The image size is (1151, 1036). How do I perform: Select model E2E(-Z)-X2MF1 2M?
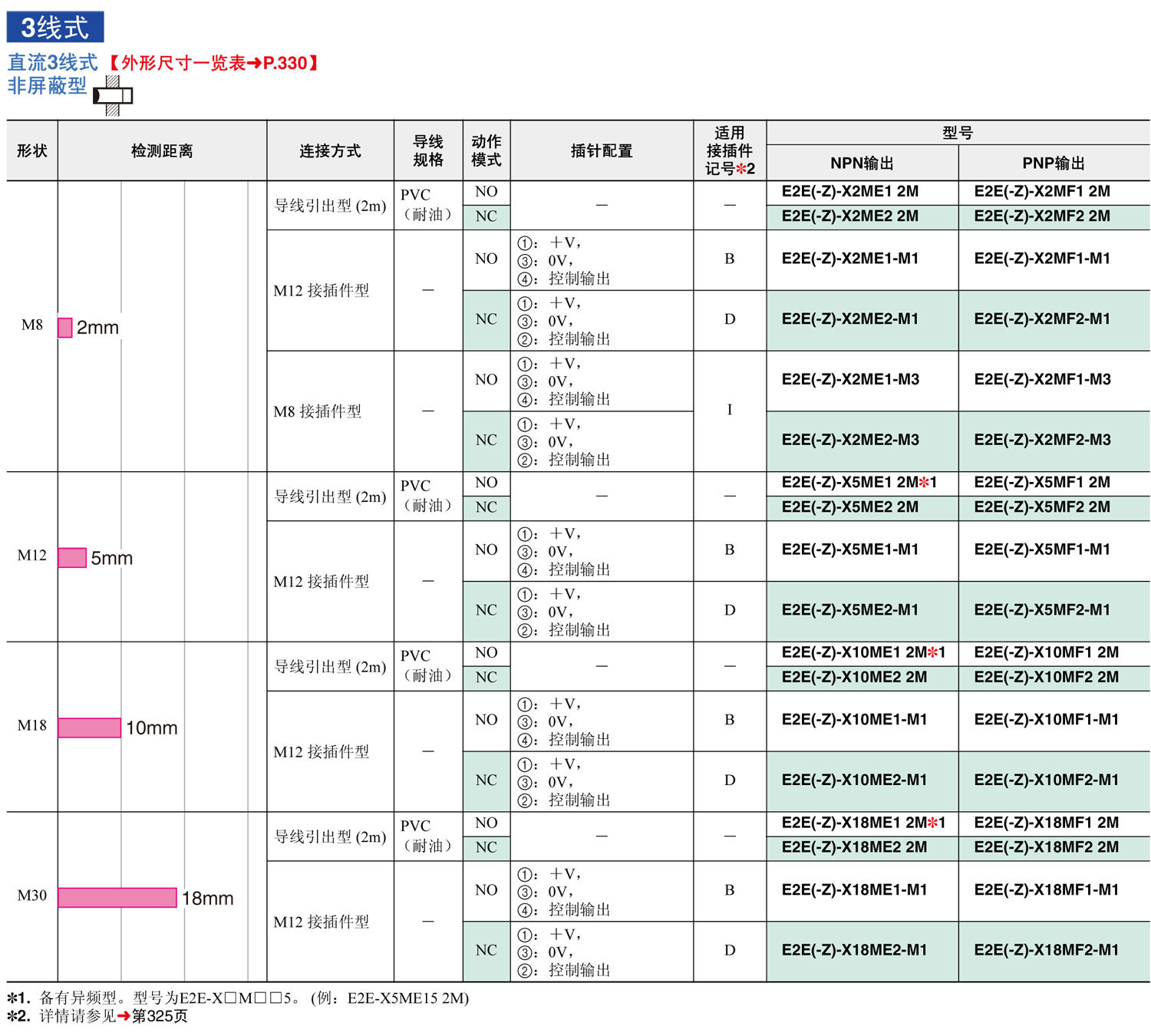(1042, 192)
